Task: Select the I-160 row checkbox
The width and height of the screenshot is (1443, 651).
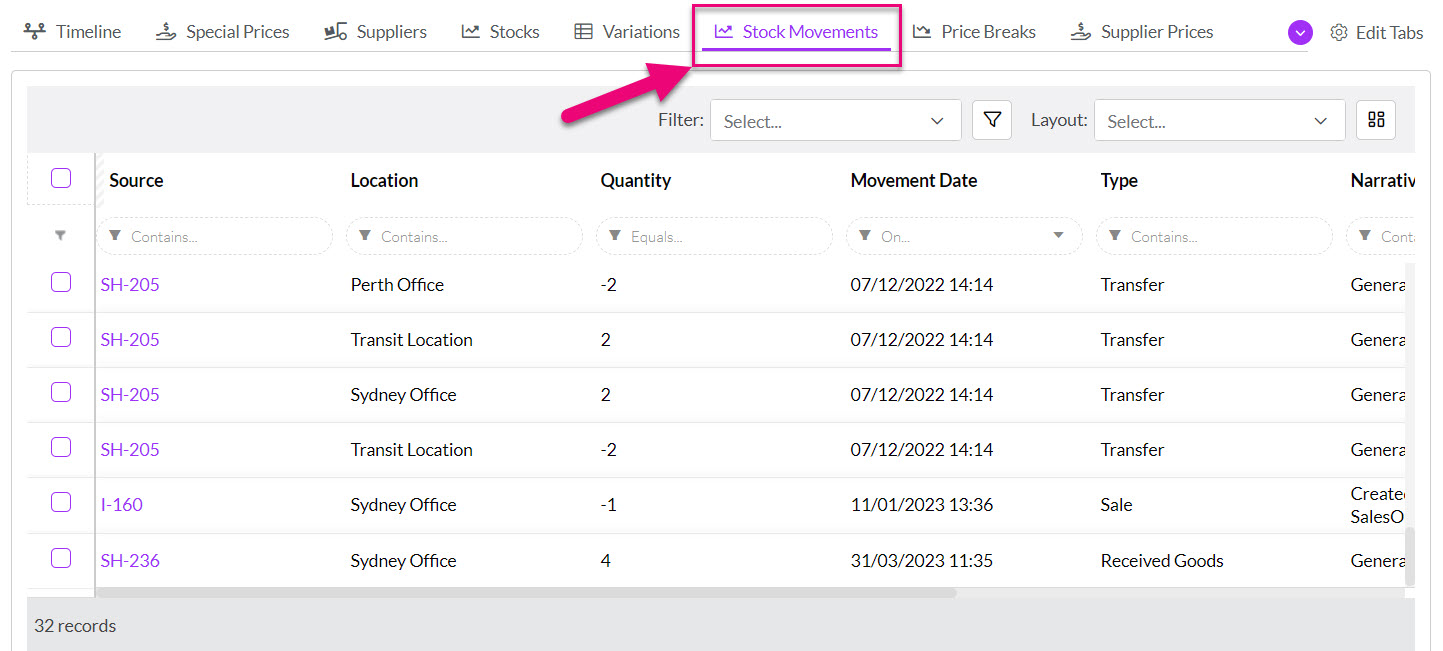Action: (61, 502)
